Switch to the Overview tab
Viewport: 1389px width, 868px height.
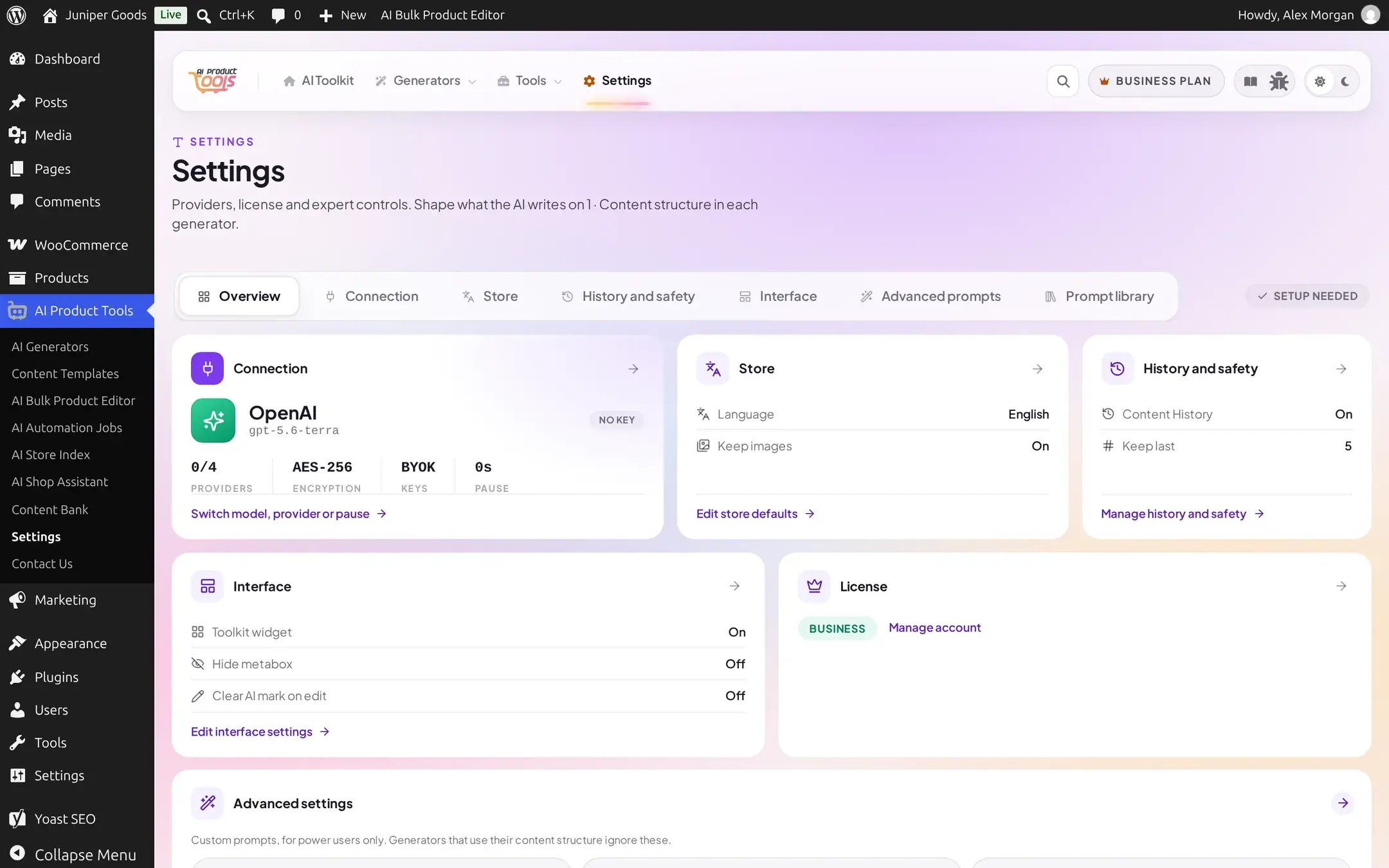(x=239, y=296)
